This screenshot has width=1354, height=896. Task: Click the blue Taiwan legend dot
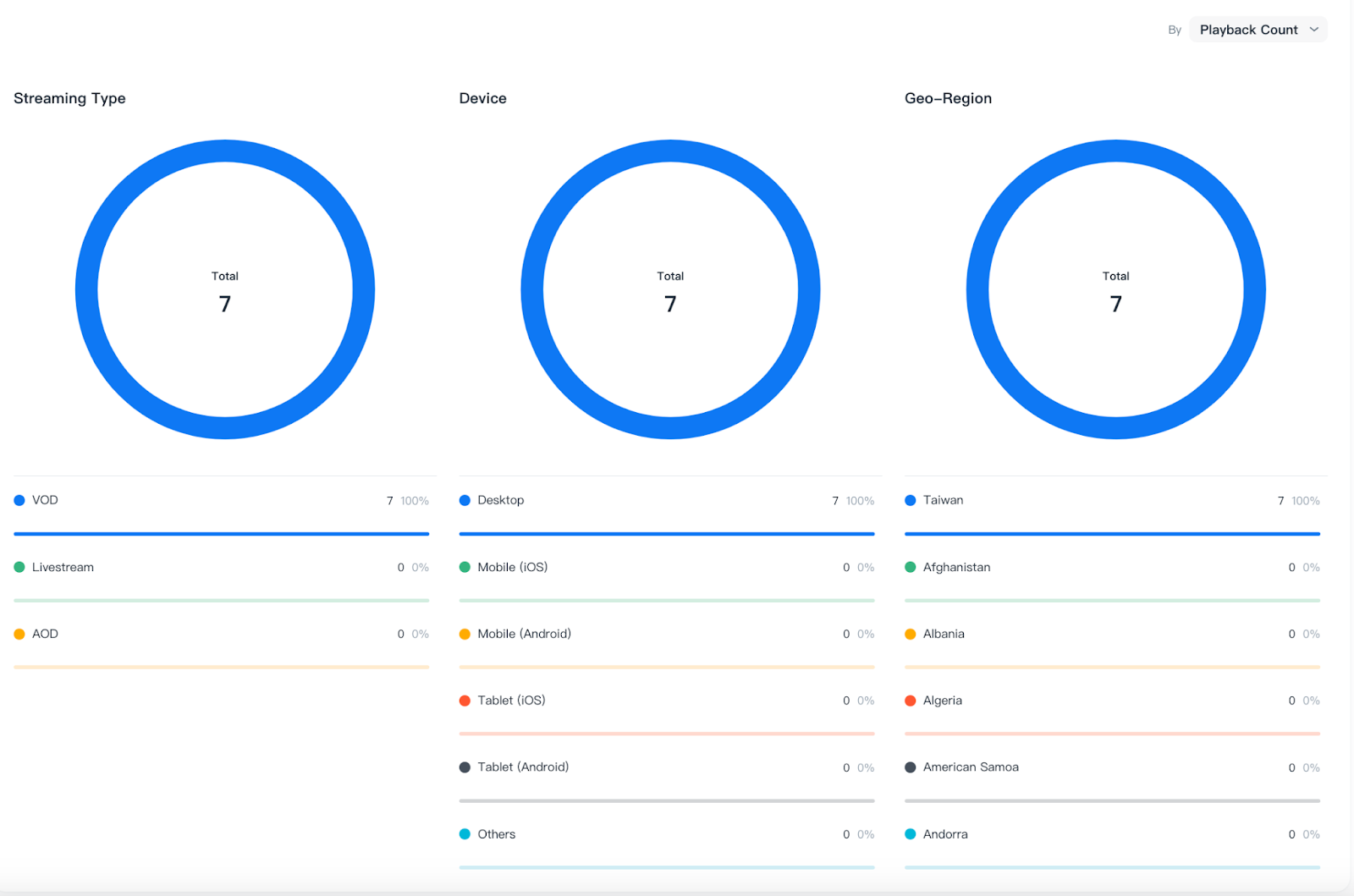[x=911, y=500]
